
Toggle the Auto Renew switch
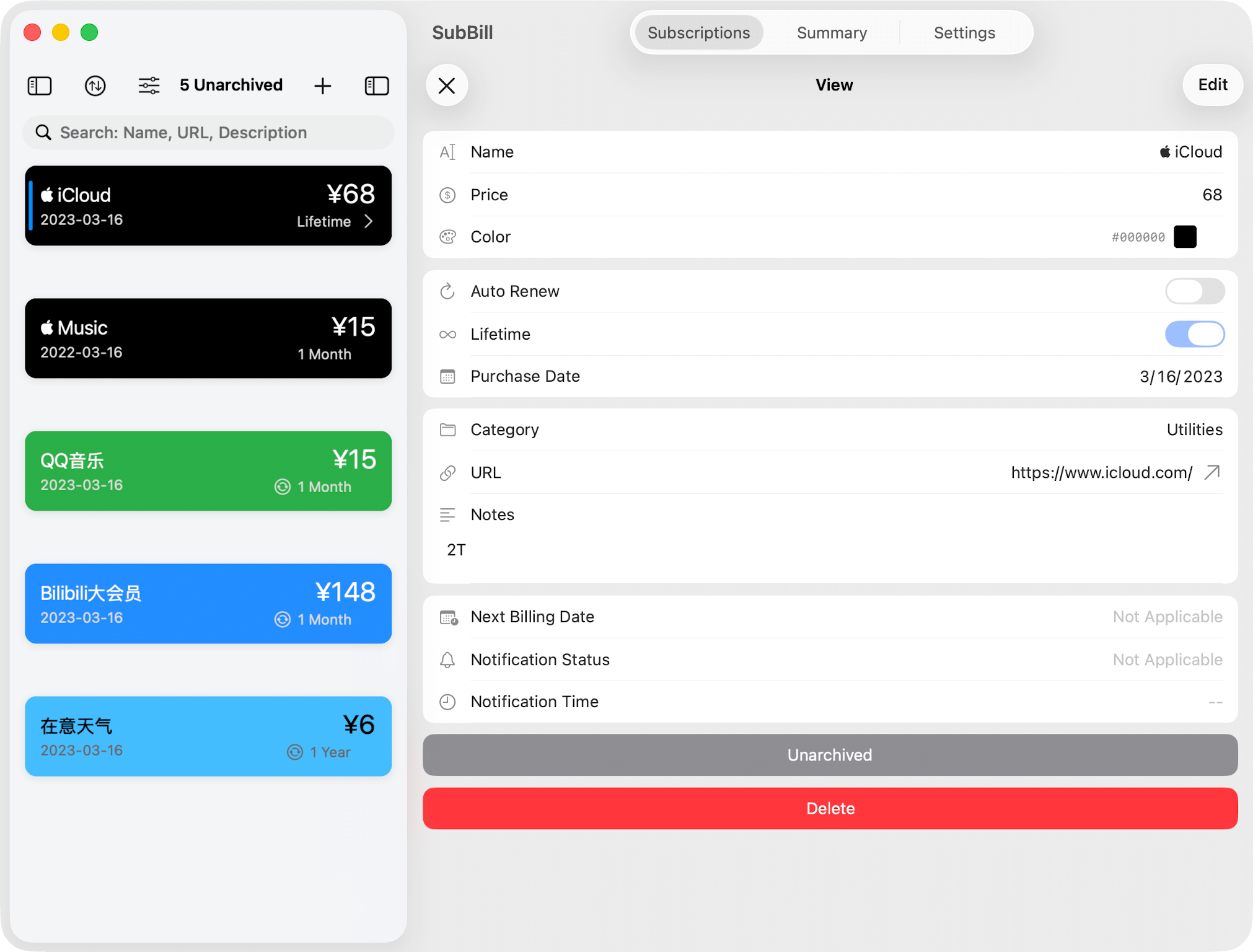(x=1194, y=291)
